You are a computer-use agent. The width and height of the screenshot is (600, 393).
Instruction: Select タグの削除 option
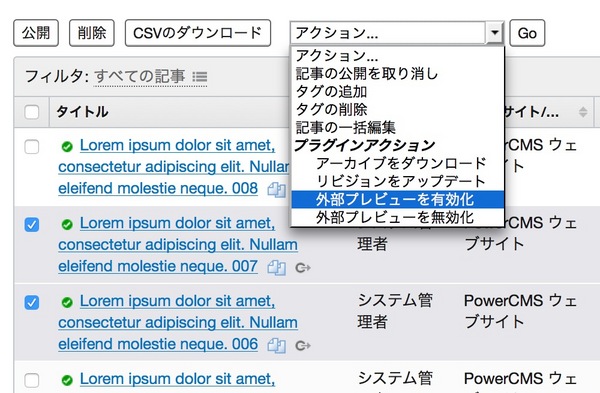click(x=398, y=109)
